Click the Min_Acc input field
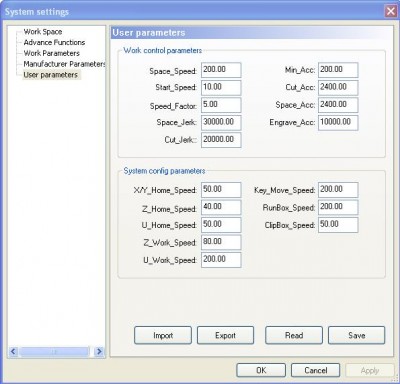400x384 pixels. tap(338, 70)
